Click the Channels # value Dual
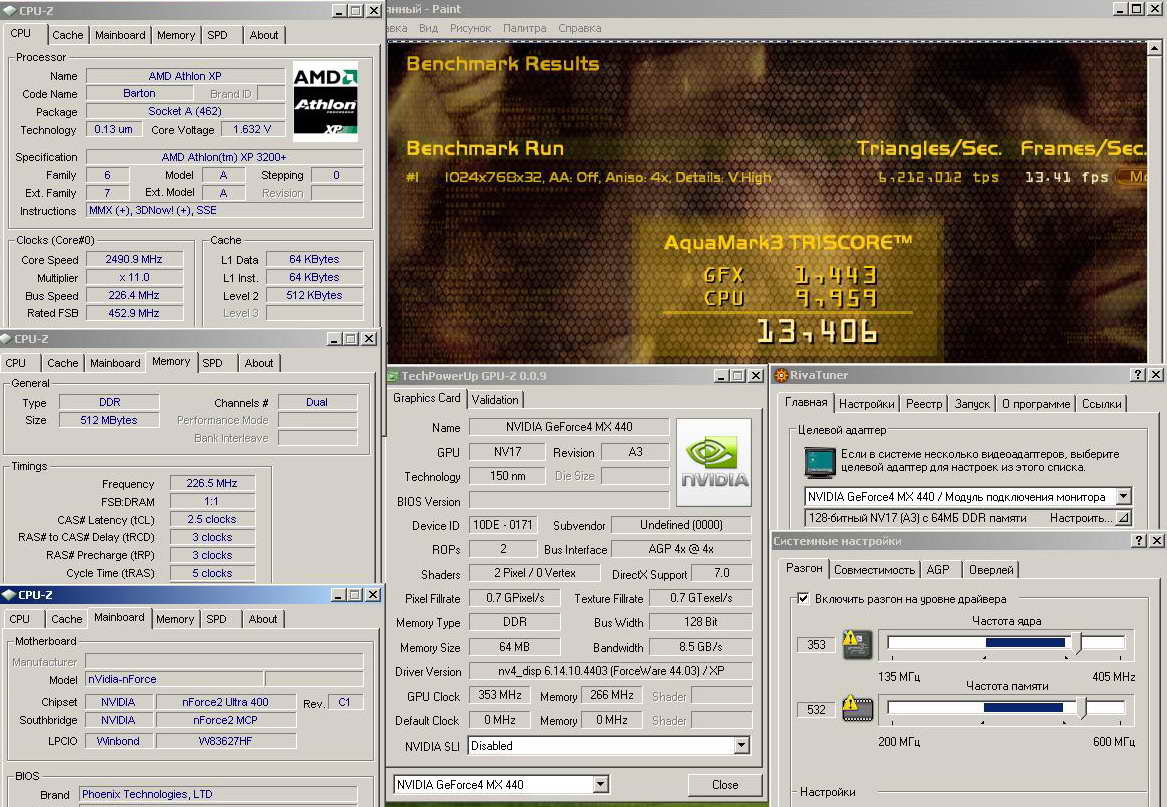 click(x=317, y=402)
